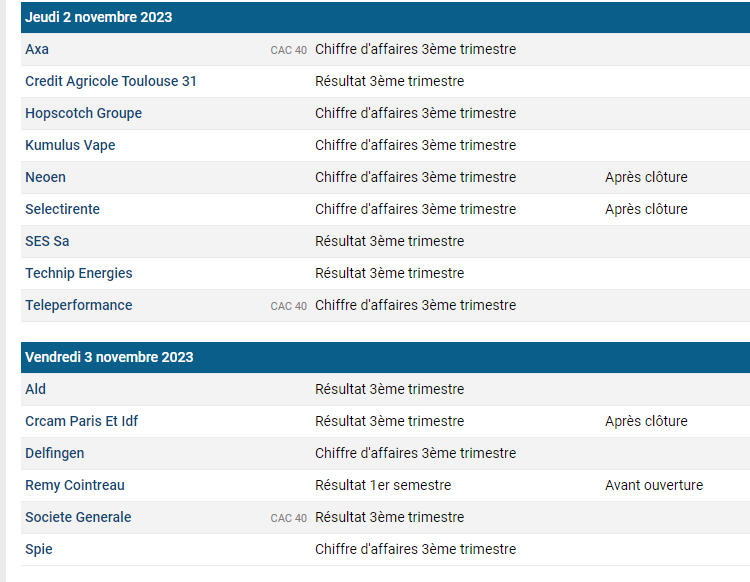Image resolution: width=750 pixels, height=582 pixels.
Task: Click Kumulus Vape's Chiffre d'affaires 3ème trimestre
Action: coord(416,145)
